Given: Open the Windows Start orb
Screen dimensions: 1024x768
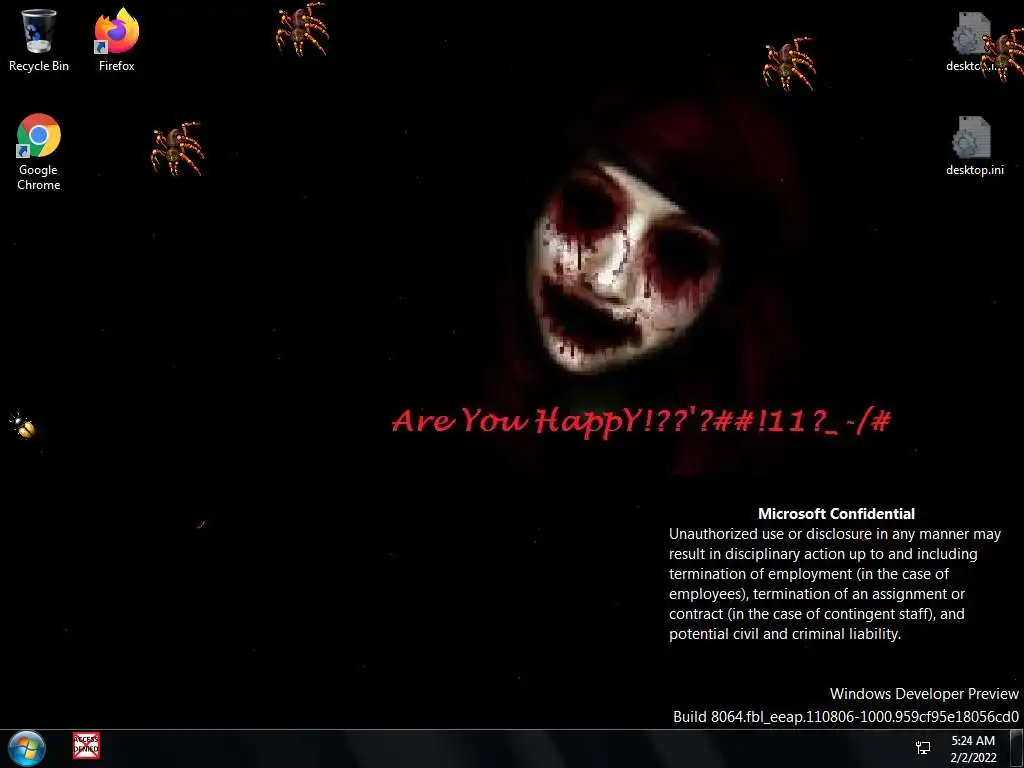Looking at the screenshot, I should pyautogui.click(x=27, y=748).
